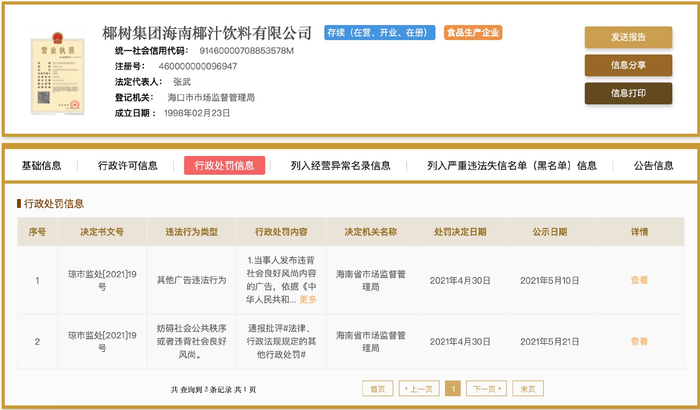The width and height of the screenshot is (700, 410).
Task: Click the publication date 2021年5月21日
Action: pyautogui.click(x=550, y=342)
